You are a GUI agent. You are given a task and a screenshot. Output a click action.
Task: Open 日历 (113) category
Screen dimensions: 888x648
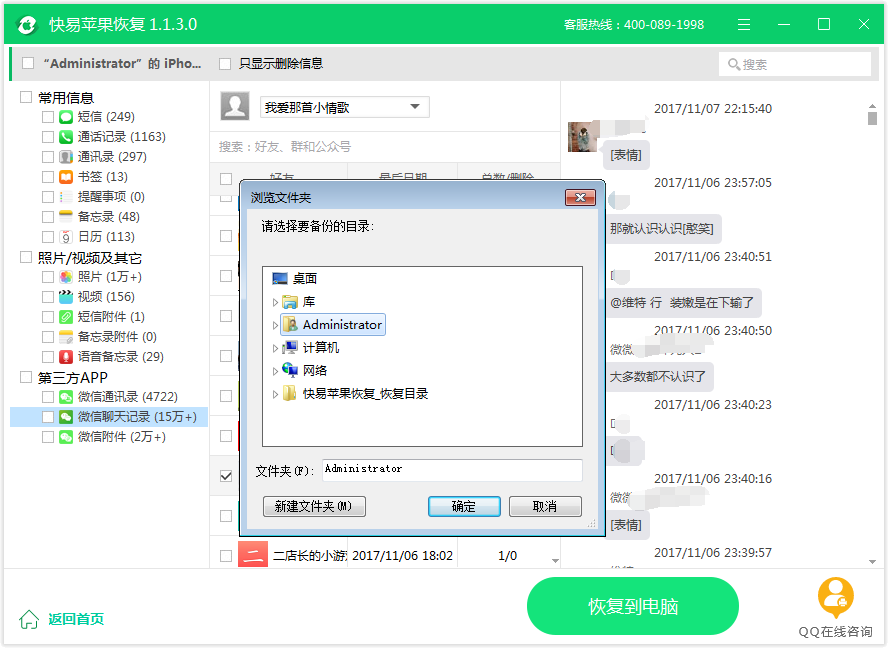(x=106, y=237)
